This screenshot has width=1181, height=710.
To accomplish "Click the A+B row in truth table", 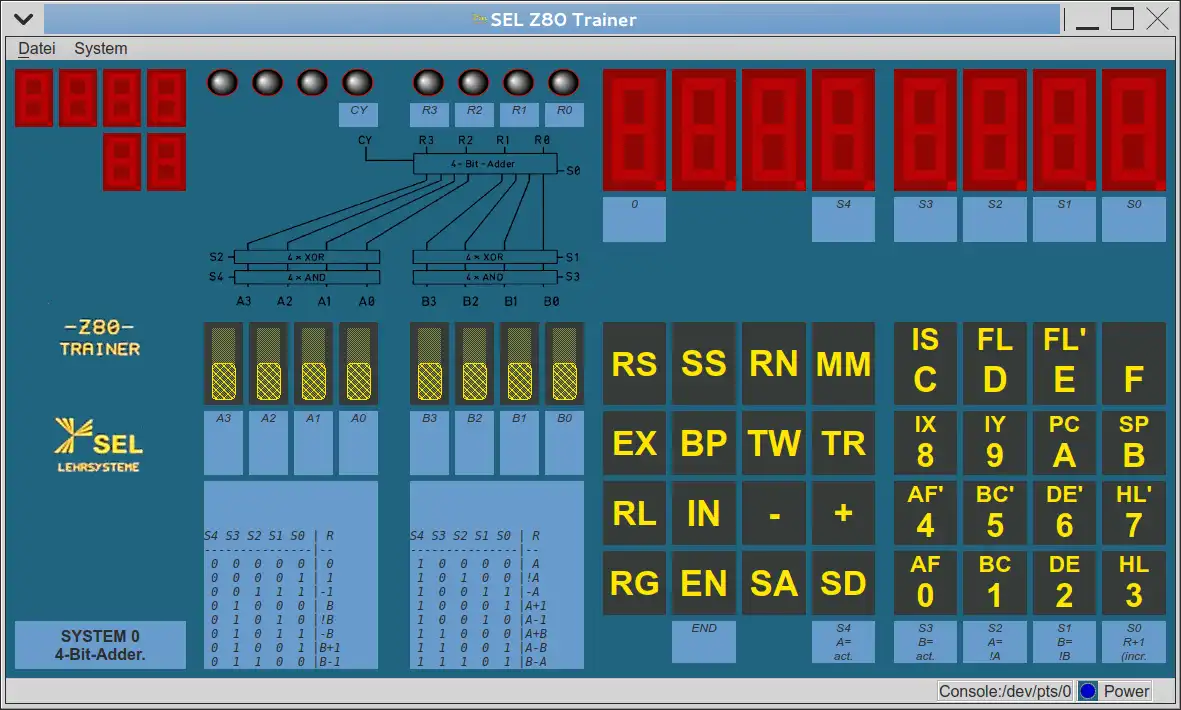I will [x=482, y=633].
